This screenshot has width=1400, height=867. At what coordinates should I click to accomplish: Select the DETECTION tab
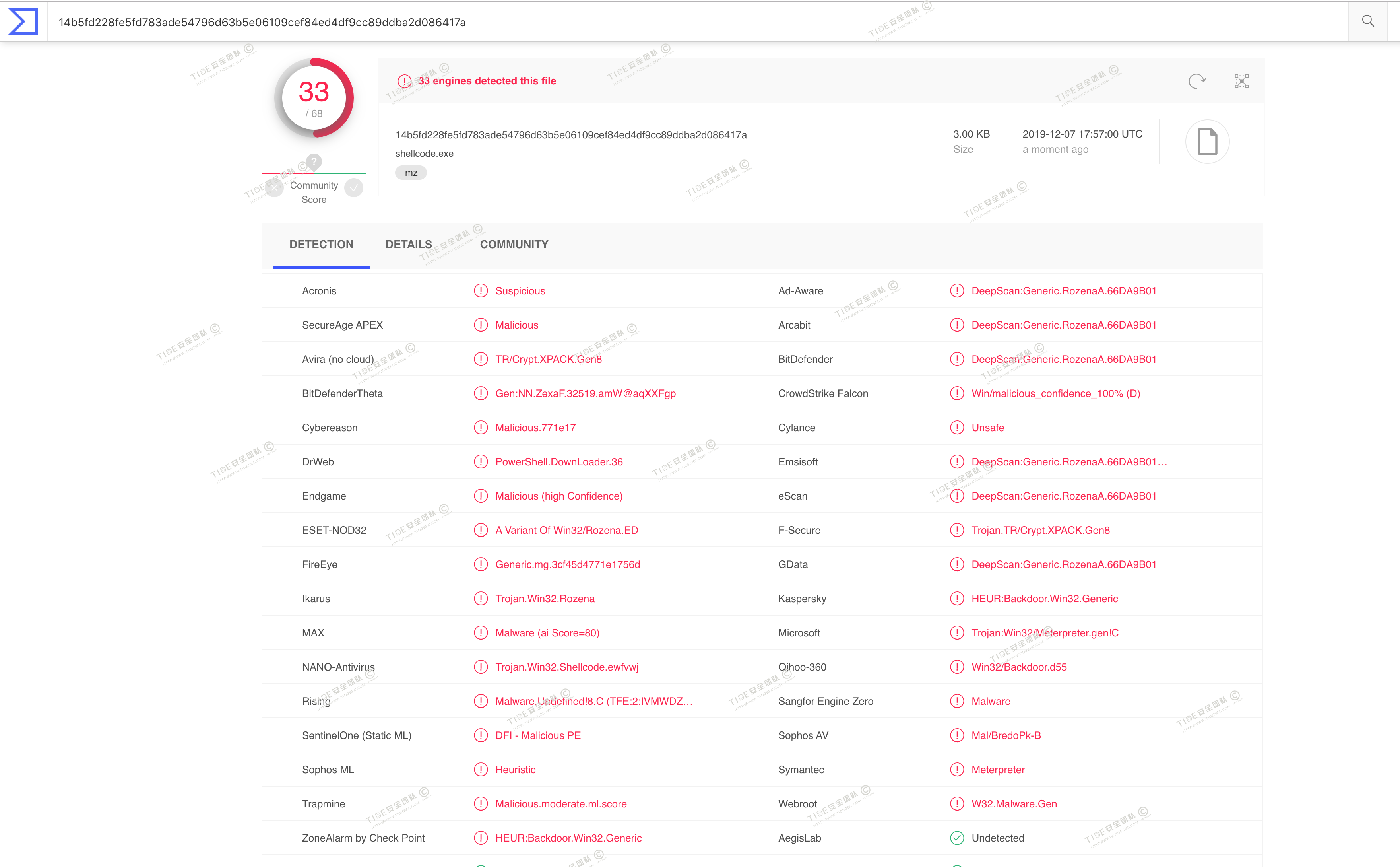tap(321, 245)
